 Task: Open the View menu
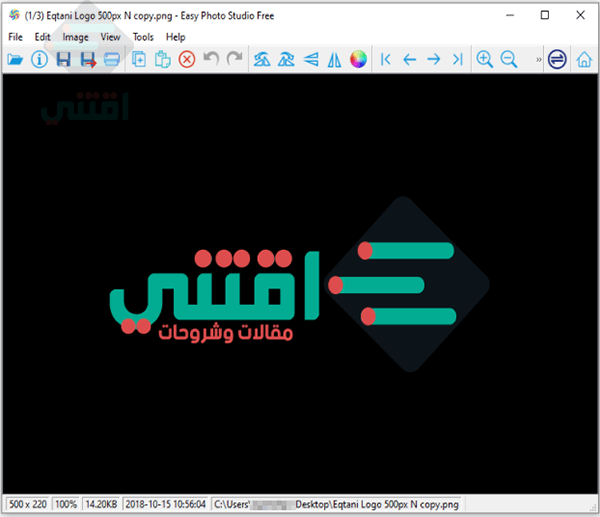[110, 37]
